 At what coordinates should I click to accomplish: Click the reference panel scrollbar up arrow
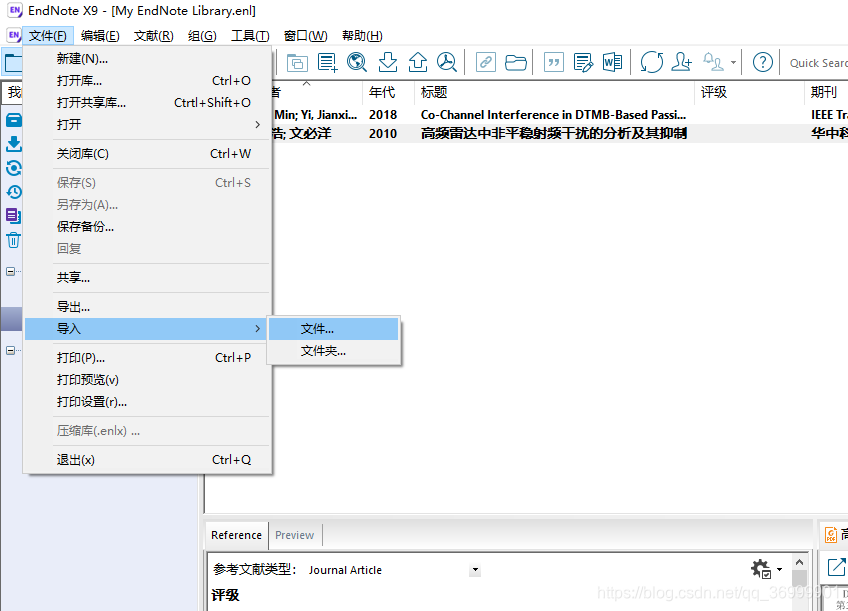pos(799,562)
